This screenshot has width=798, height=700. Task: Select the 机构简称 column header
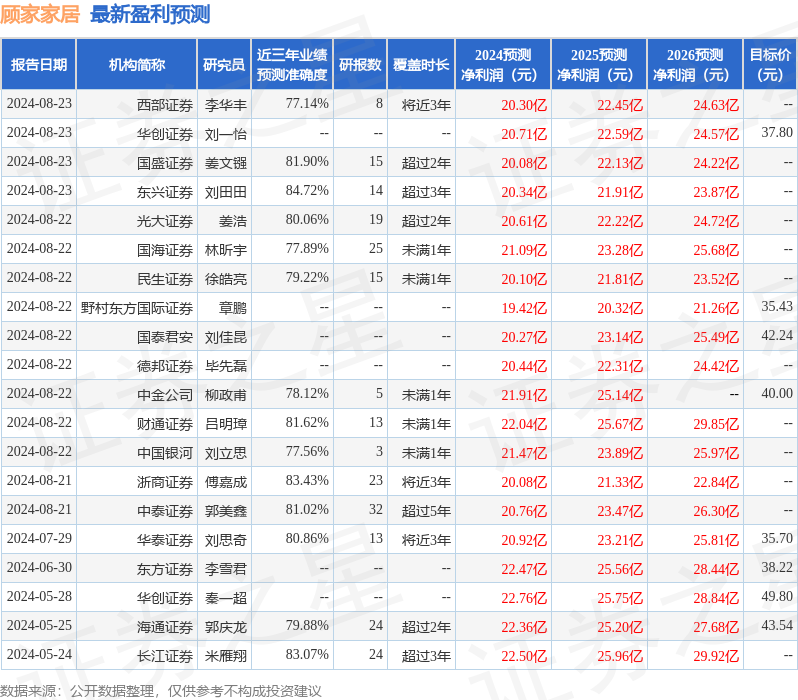[x=136, y=64]
